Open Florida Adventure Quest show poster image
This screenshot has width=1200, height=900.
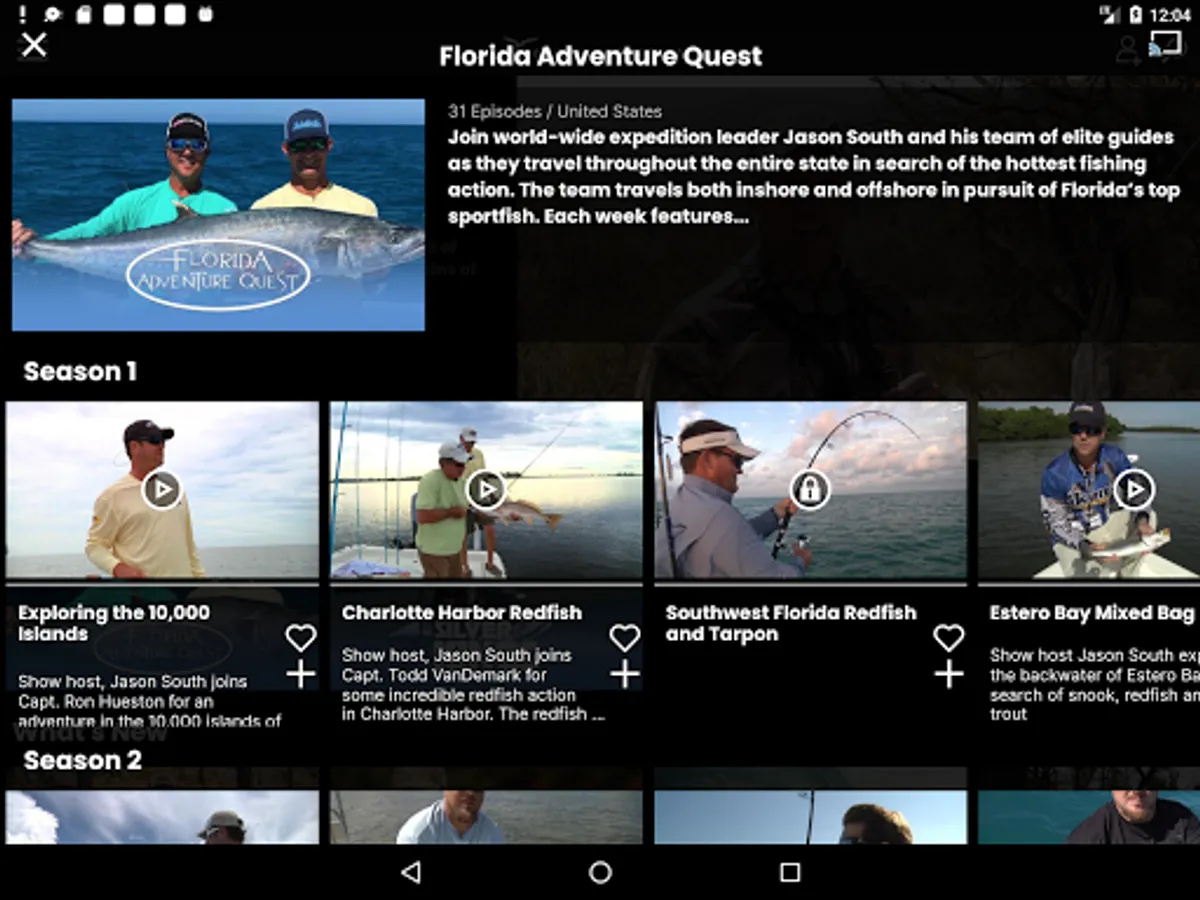pos(218,214)
